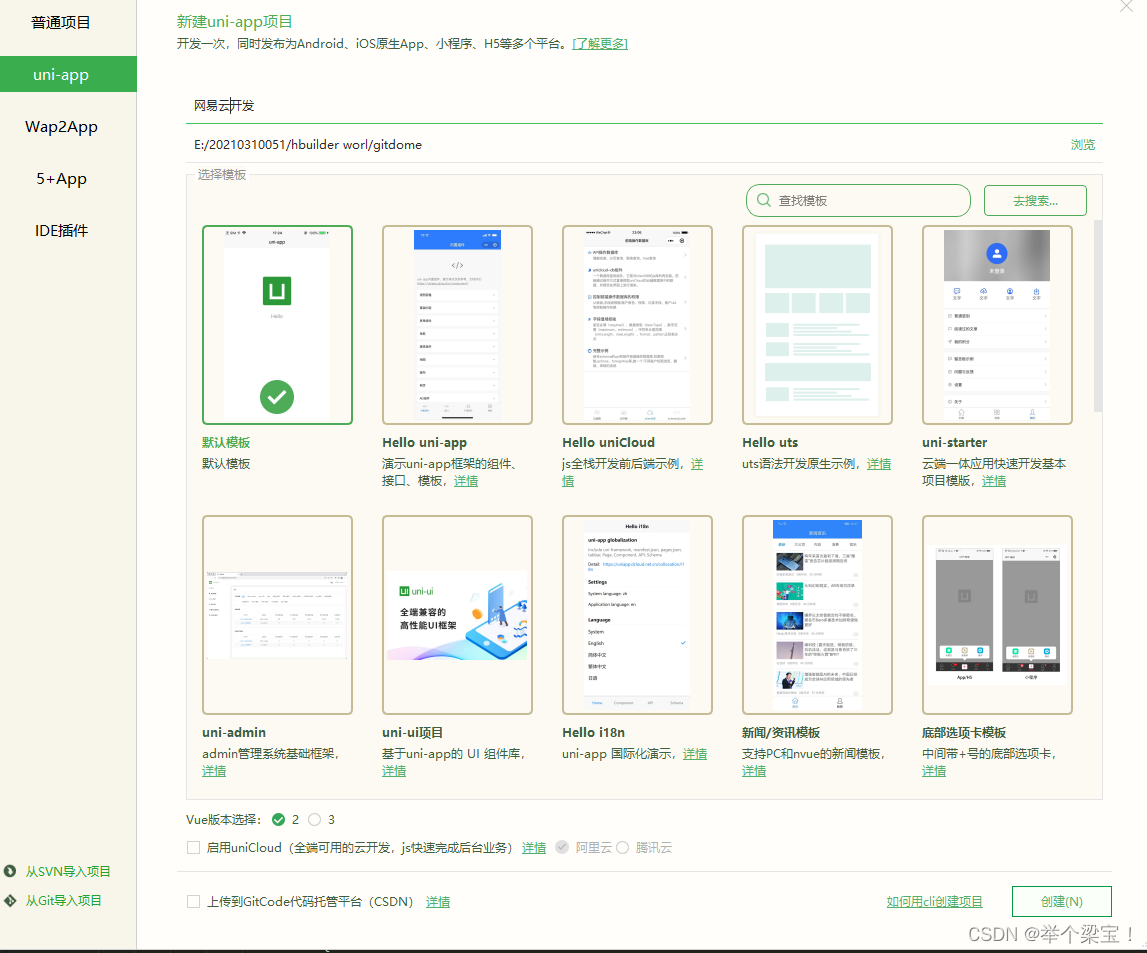Click the project name field 网易云开发
Screen dimensions: 1147x953
[644, 106]
